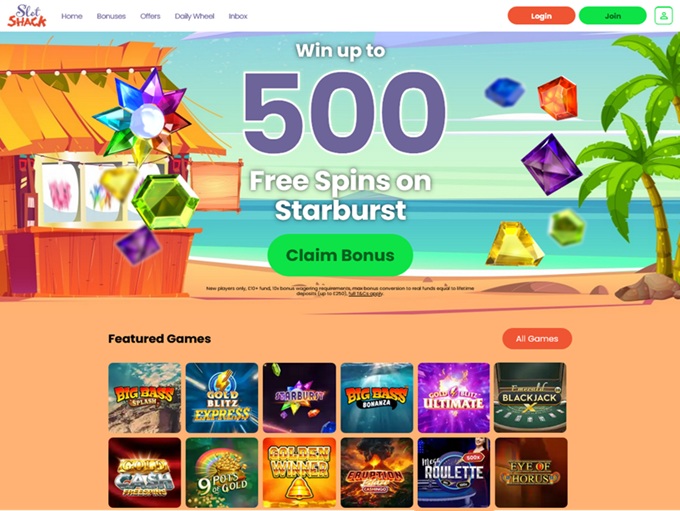The image size is (680, 511).
Task: Open the Big Bass Splash game
Action: pyautogui.click(x=144, y=398)
